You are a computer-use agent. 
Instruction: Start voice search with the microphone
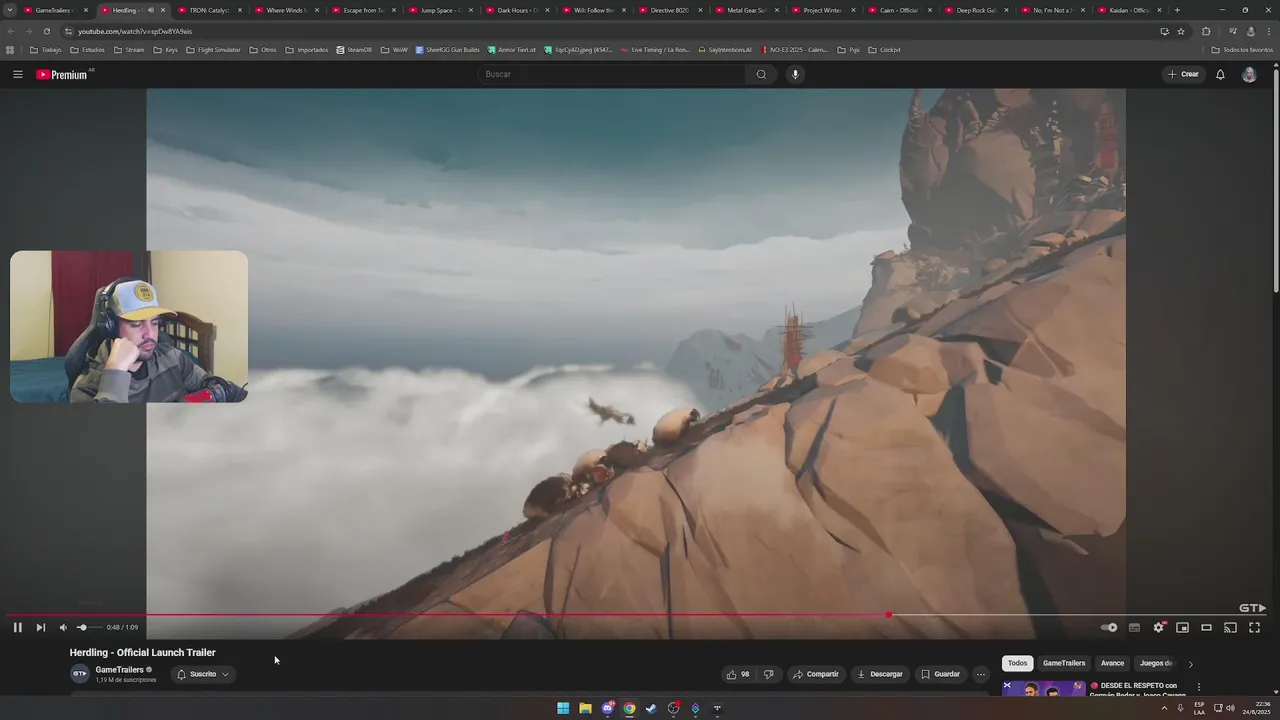tap(795, 74)
